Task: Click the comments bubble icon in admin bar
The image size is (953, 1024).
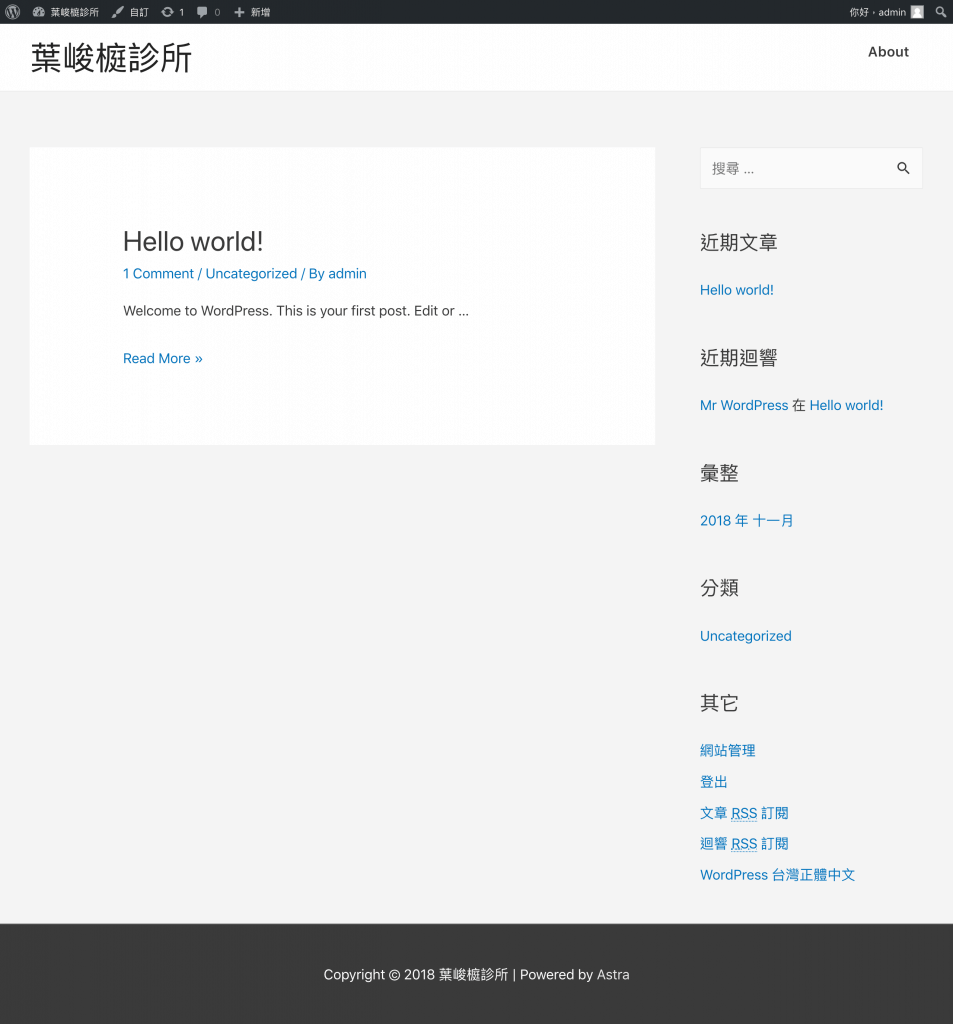Action: [x=203, y=12]
